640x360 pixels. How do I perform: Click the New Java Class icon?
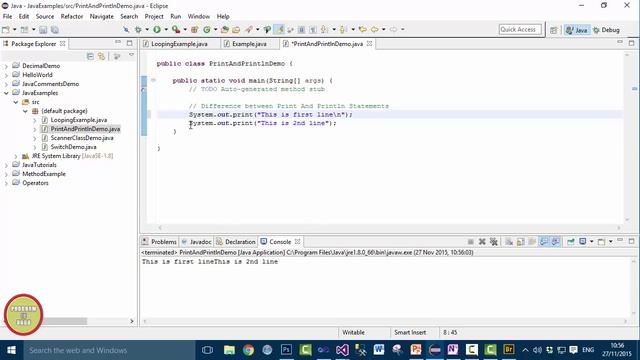tap(207, 29)
